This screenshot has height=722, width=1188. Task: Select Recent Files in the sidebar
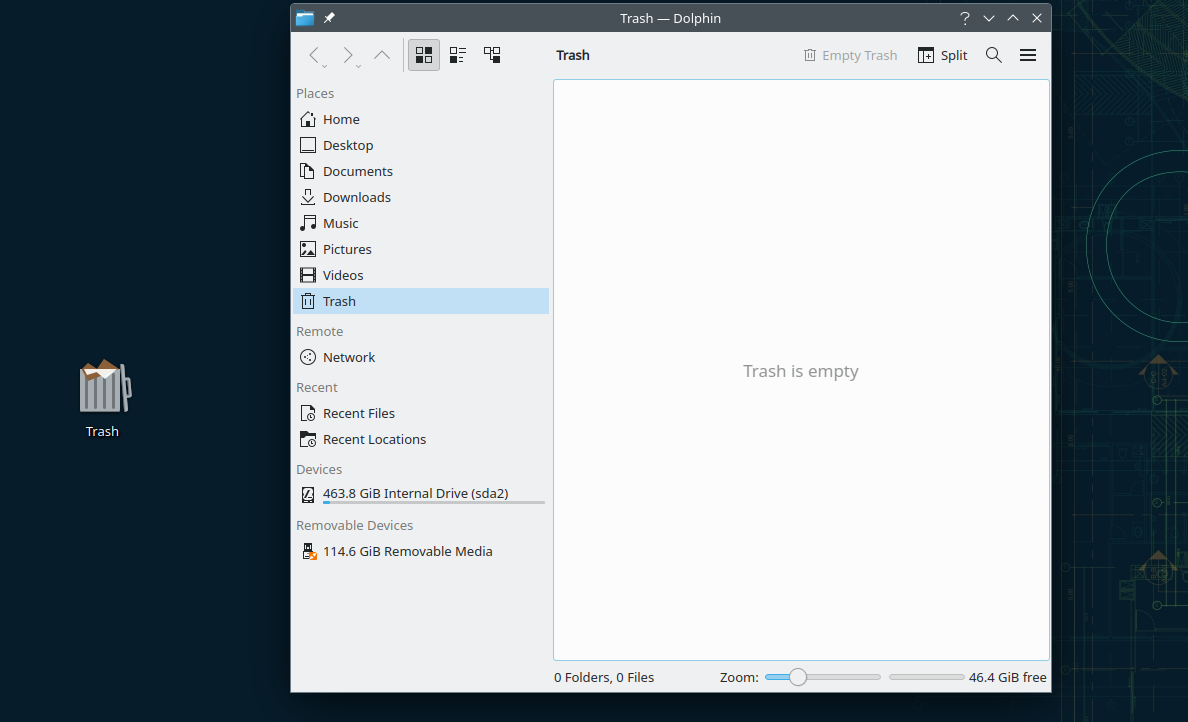[x=358, y=413]
